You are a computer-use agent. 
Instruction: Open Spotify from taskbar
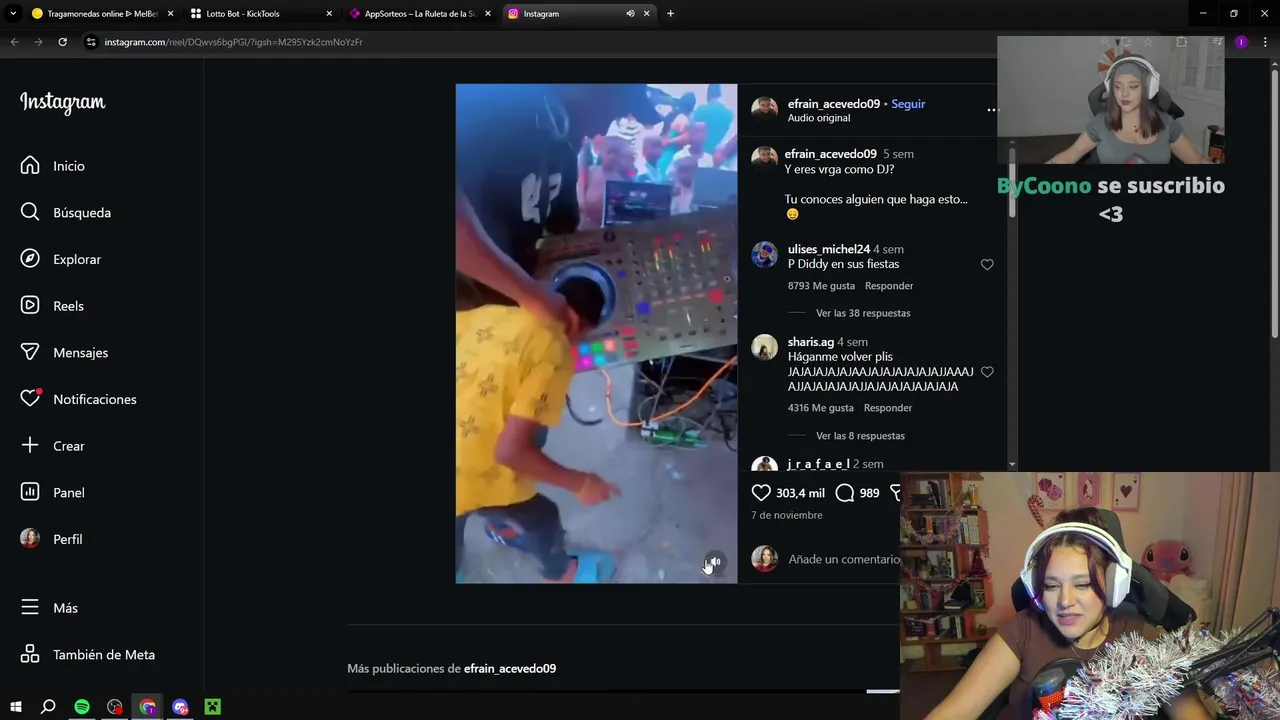pyautogui.click(x=82, y=707)
